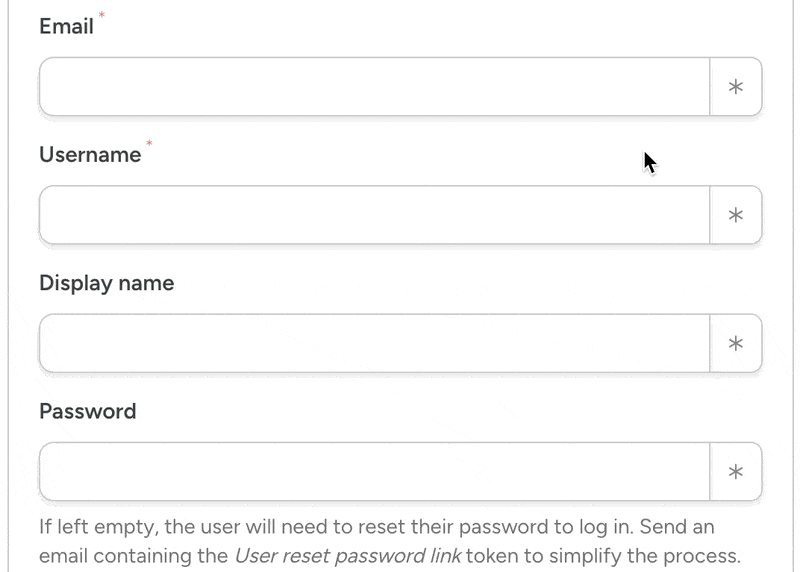Click the token asterisk button beside Email field

[736, 87]
